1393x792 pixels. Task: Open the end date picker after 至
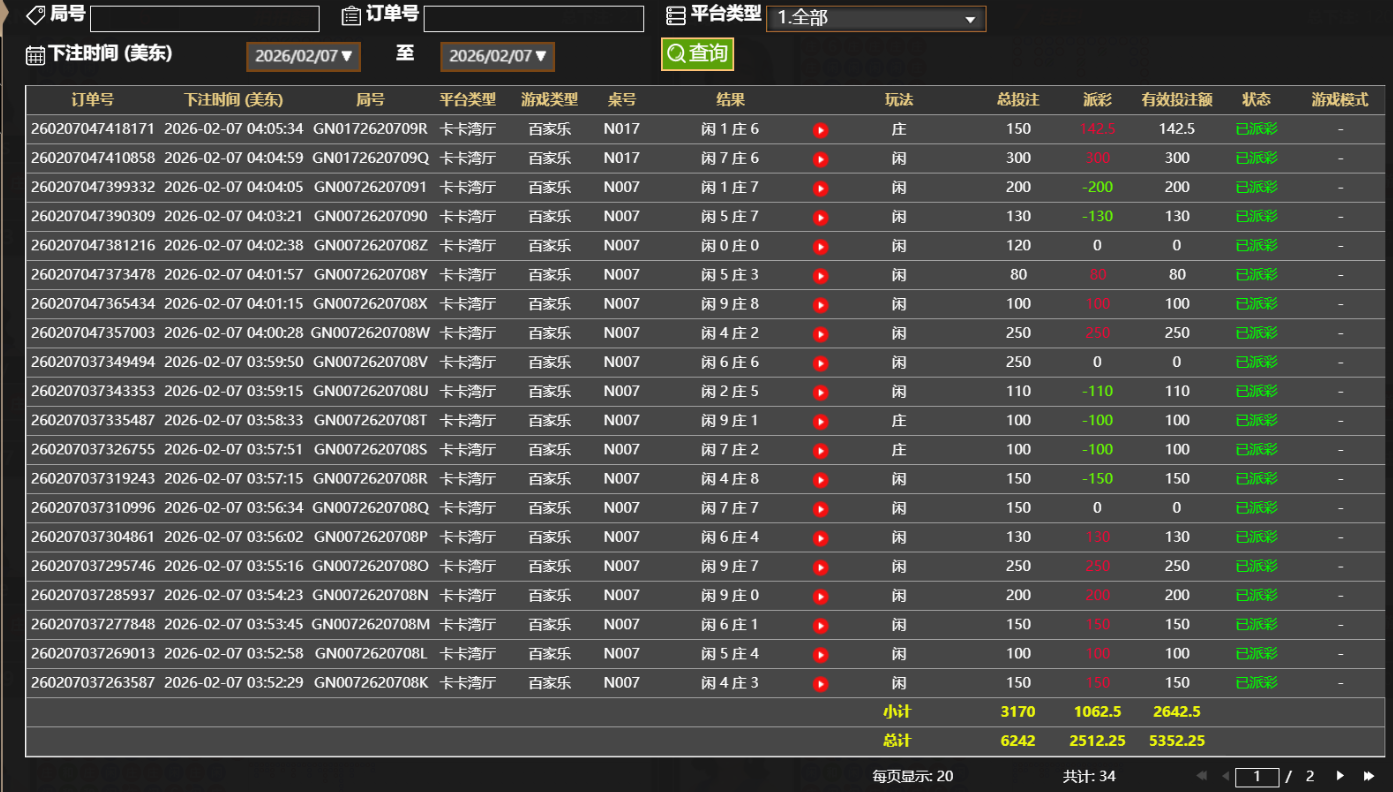click(497, 57)
